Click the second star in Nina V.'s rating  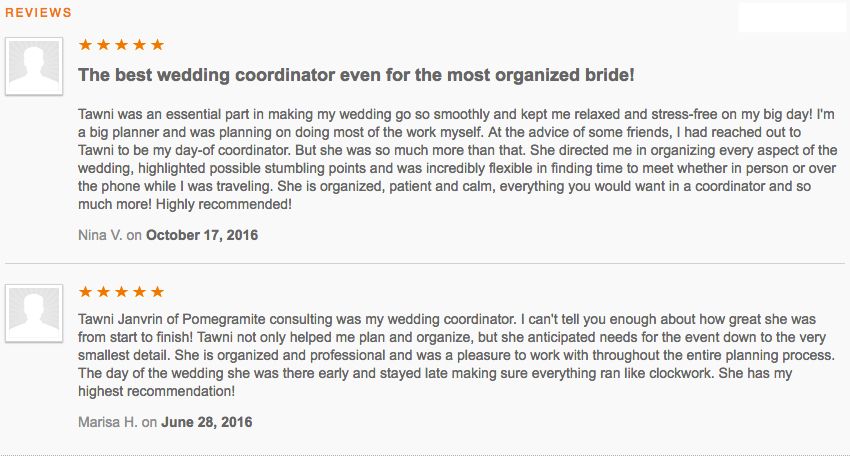103,44
